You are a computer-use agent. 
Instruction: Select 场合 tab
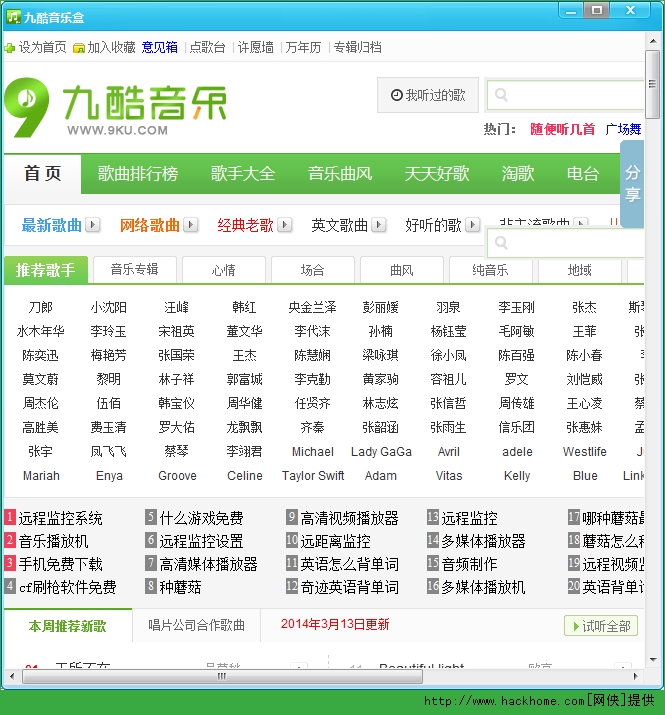[x=312, y=270]
